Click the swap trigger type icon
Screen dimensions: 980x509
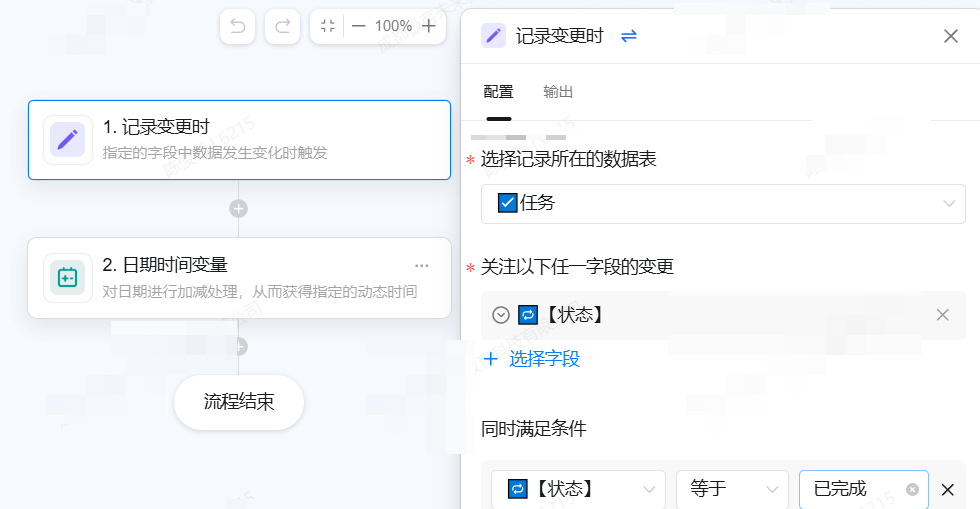coord(629,36)
